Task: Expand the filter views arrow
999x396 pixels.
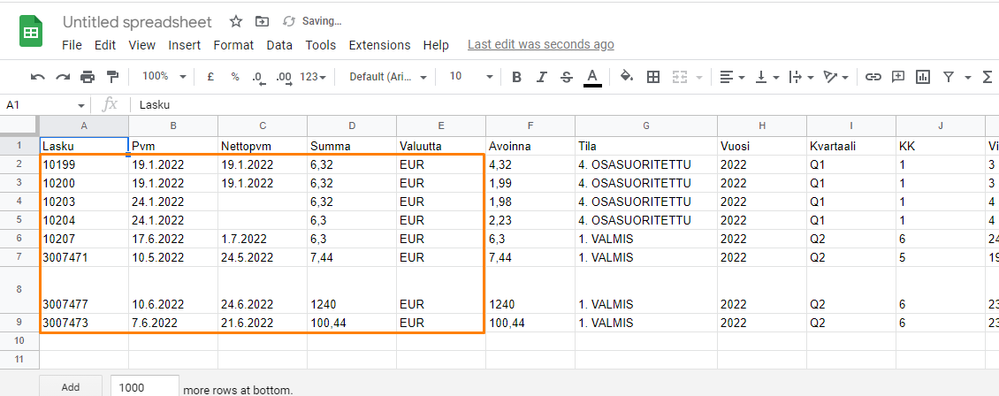Action: (x=968, y=77)
